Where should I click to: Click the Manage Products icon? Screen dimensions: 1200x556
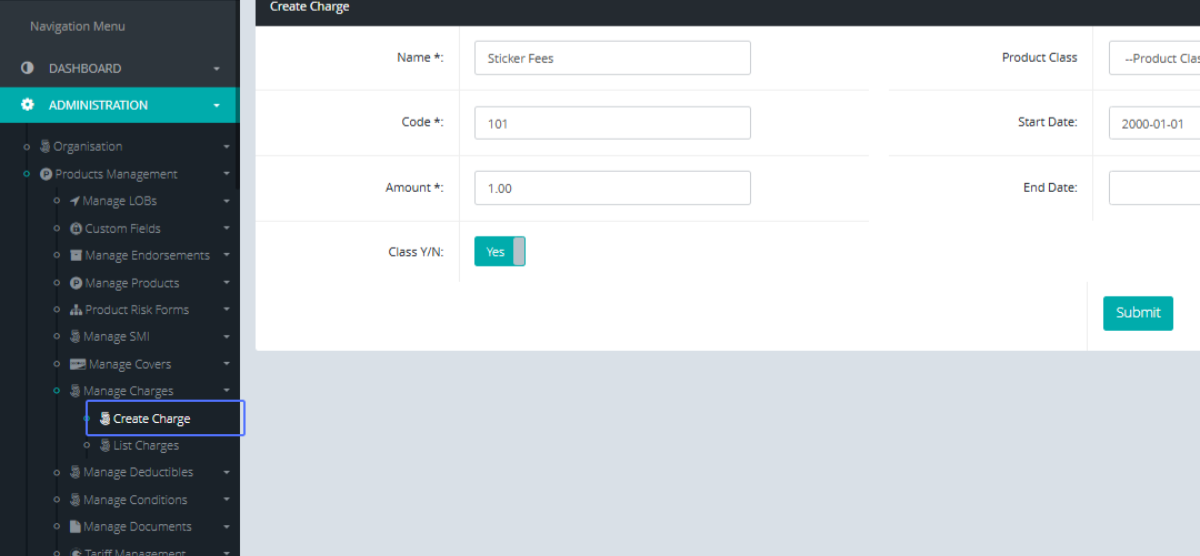tap(76, 283)
